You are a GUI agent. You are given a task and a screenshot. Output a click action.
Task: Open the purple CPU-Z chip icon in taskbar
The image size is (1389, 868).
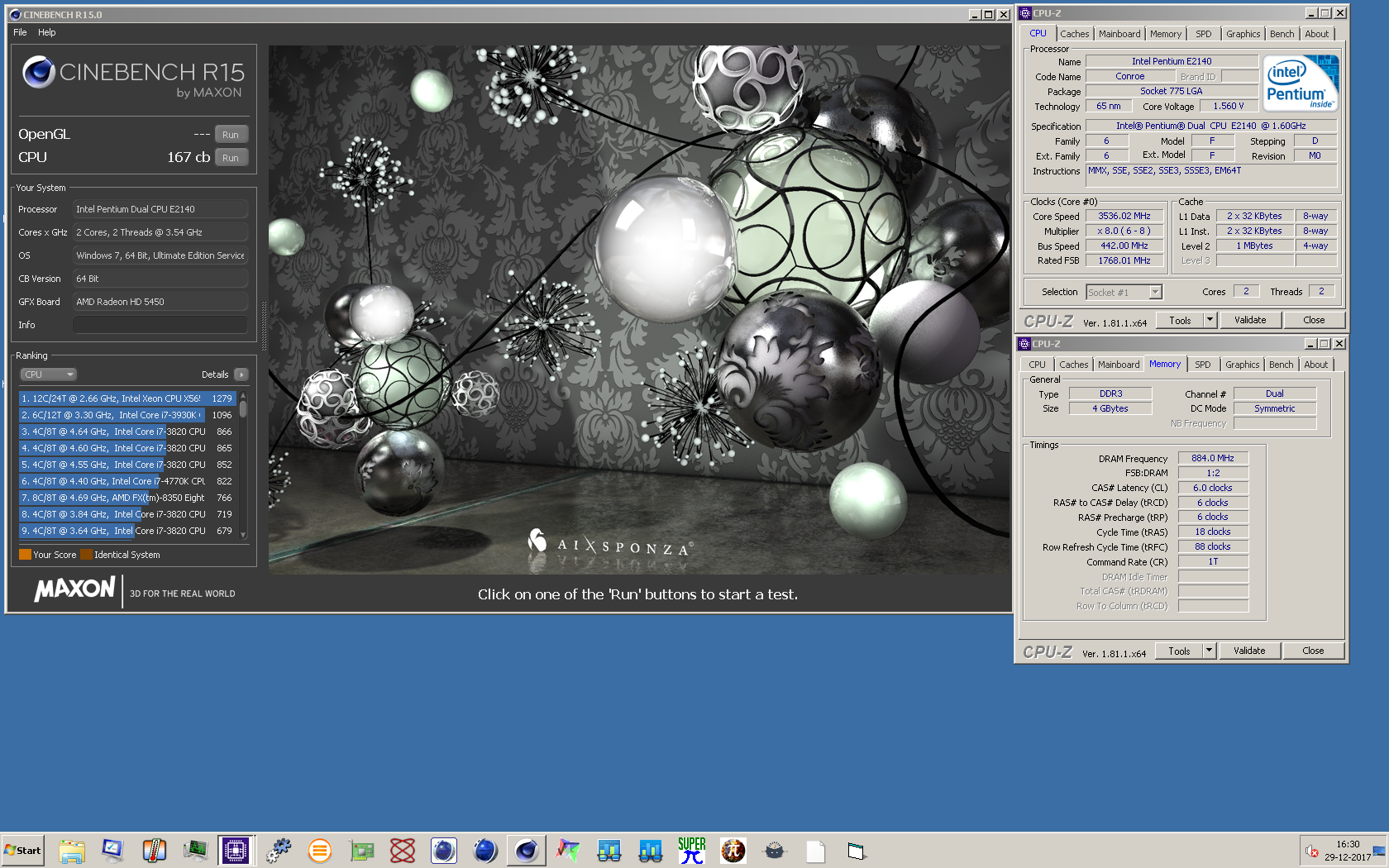pyautogui.click(x=236, y=851)
